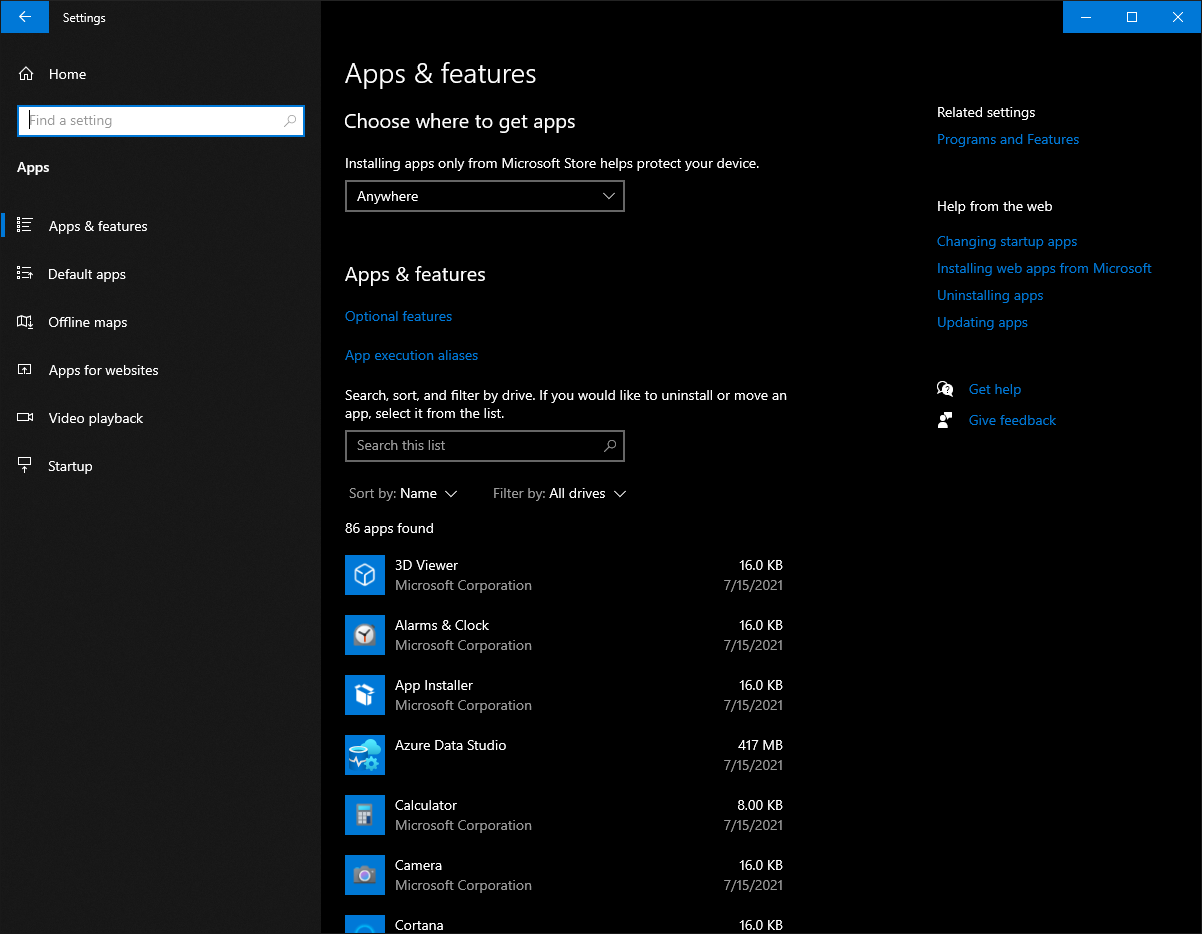Click the Get help link
This screenshot has width=1202, height=934.
[995, 389]
